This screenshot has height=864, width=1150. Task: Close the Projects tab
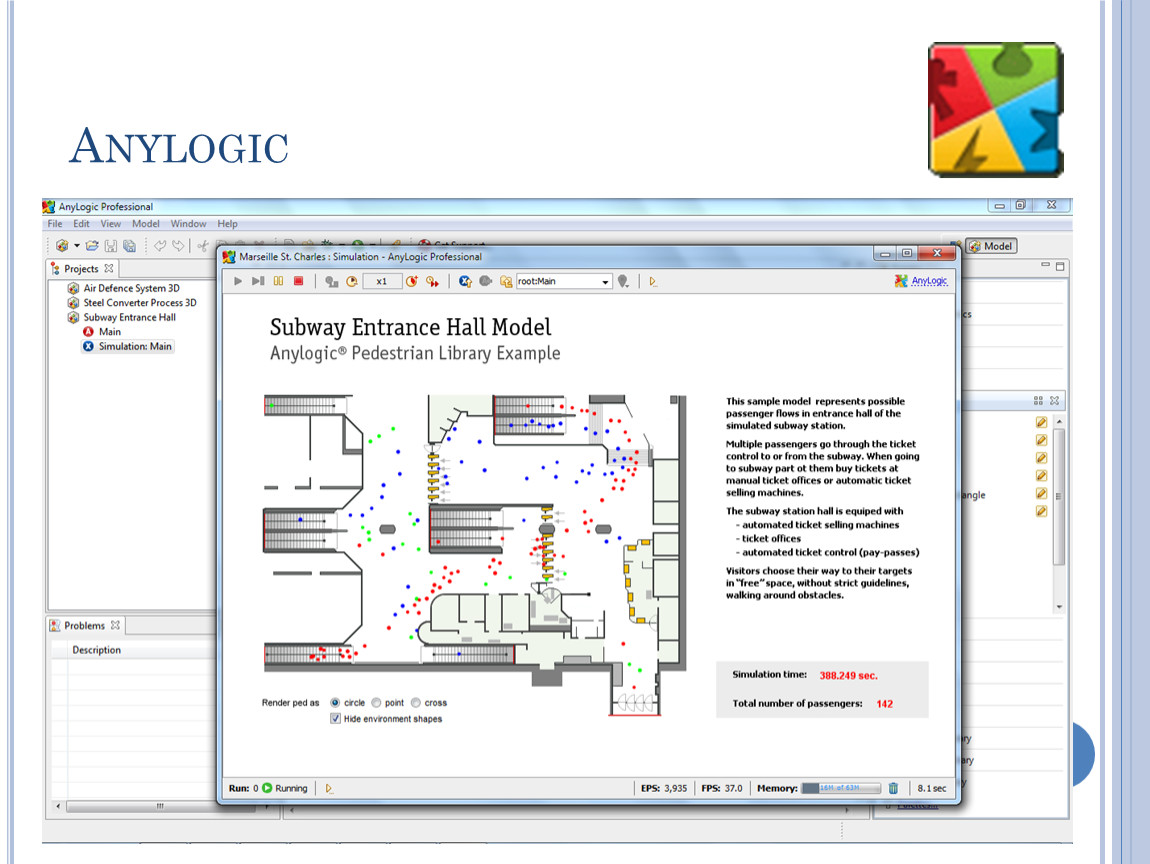109,268
